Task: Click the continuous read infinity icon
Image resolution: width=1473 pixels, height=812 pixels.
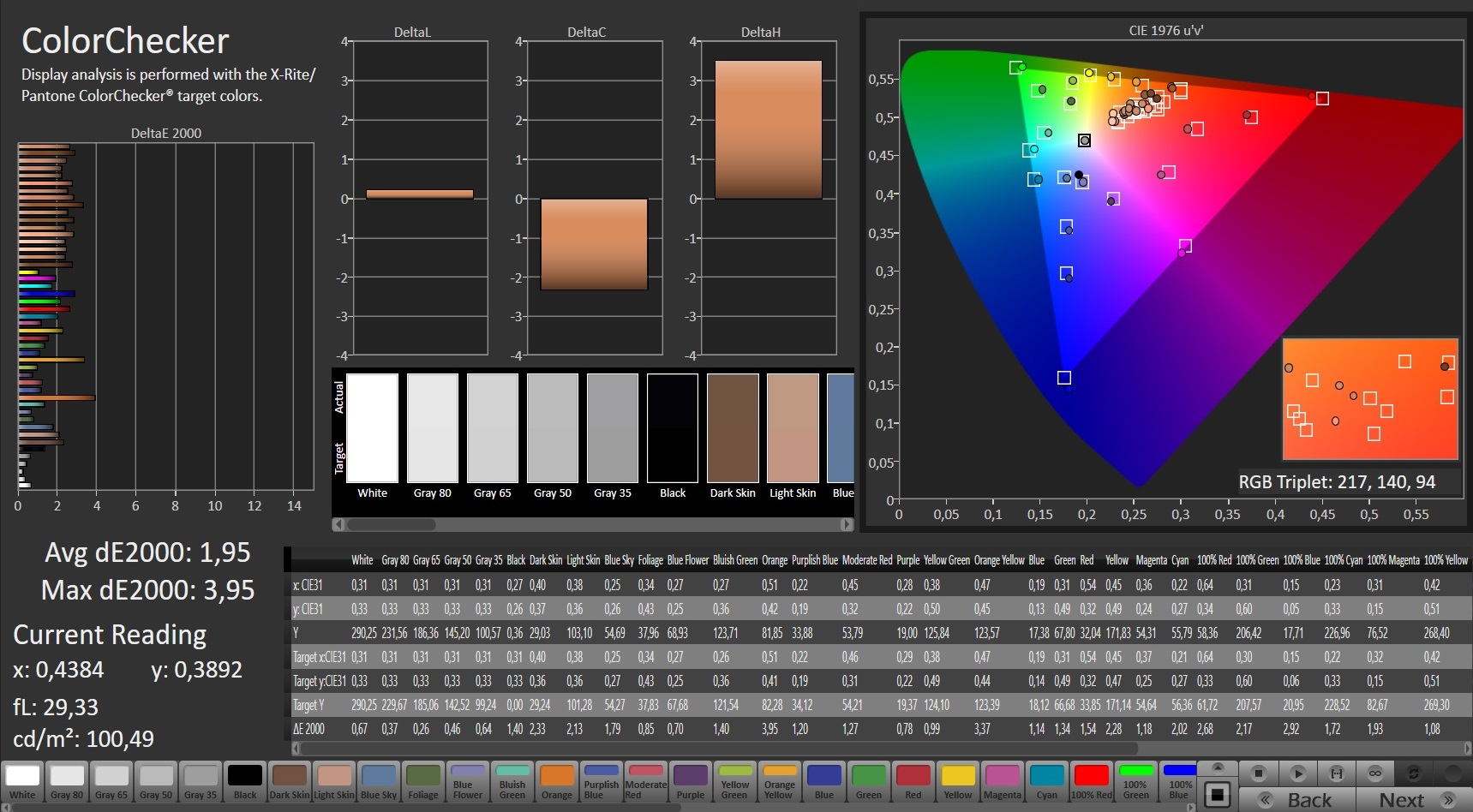Action: pyautogui.click(x=1375, y=773)
